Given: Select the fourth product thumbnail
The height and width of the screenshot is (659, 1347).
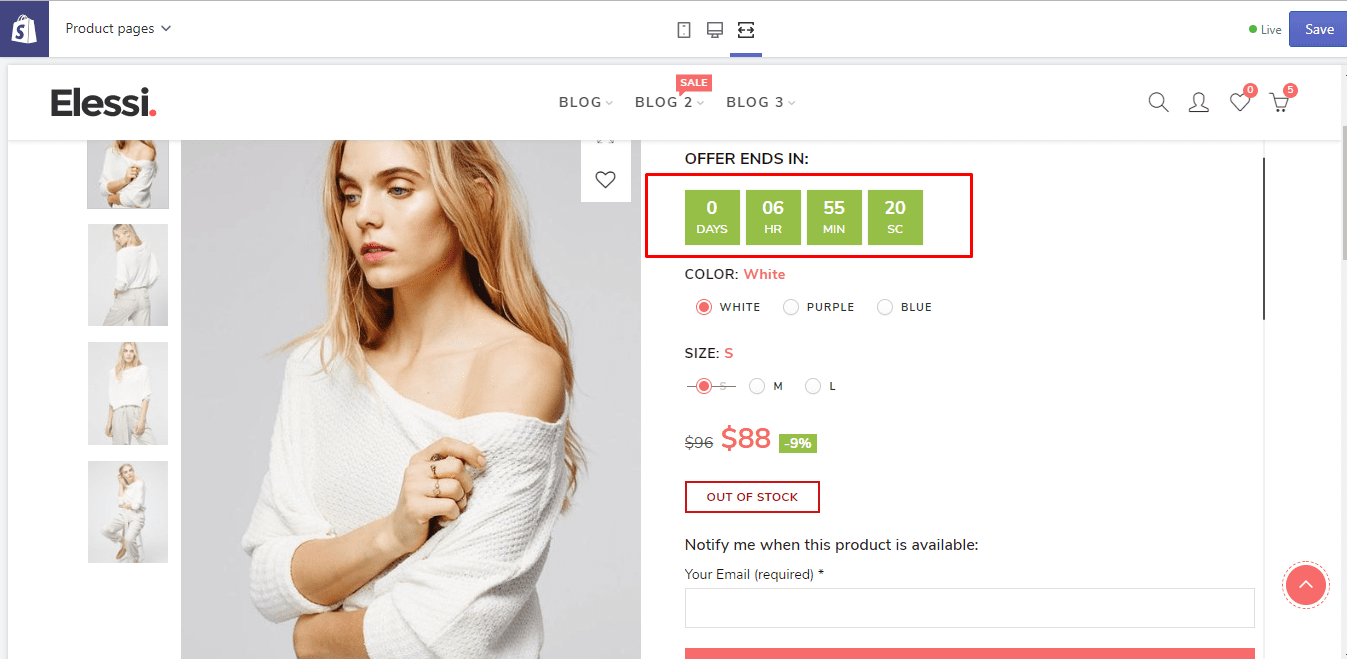Looking at the screenshot, I should (128, 511).
